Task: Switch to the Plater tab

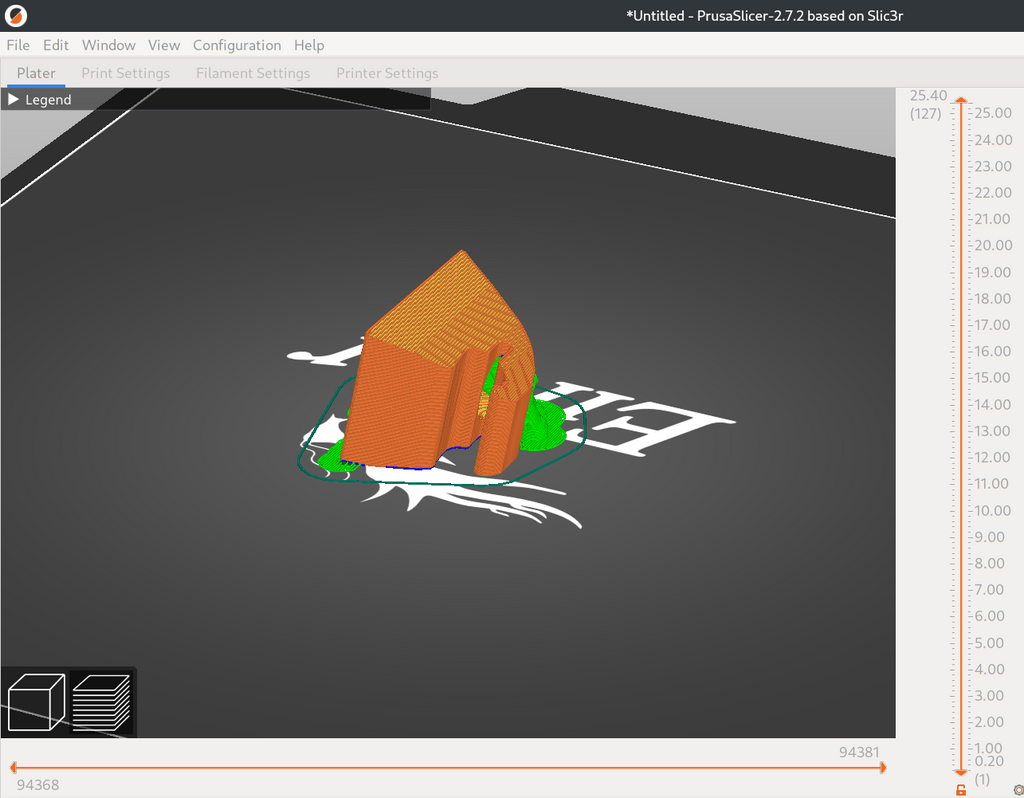Action: coord(36,73)
